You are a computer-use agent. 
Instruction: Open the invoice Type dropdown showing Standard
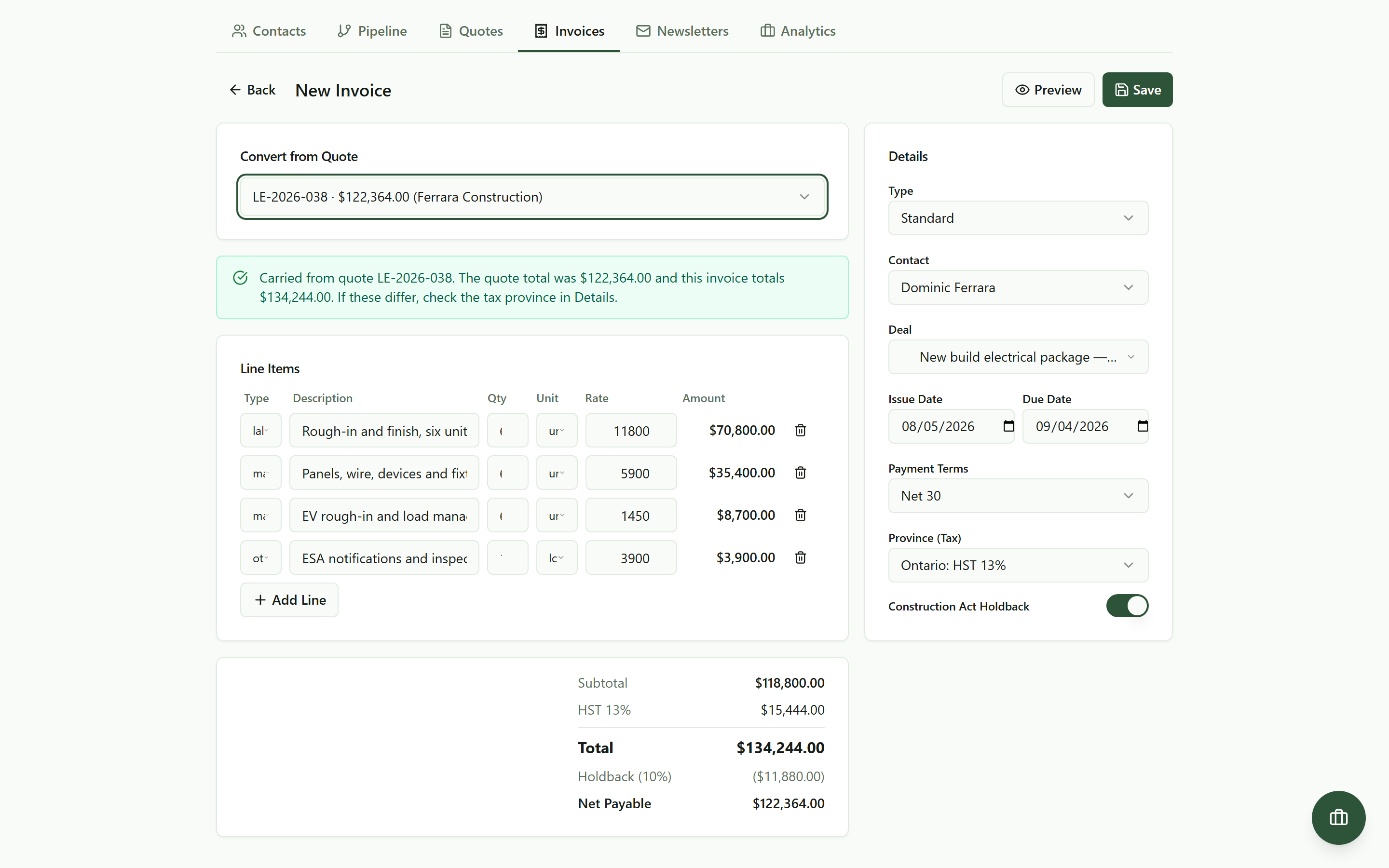point(1018,218)
